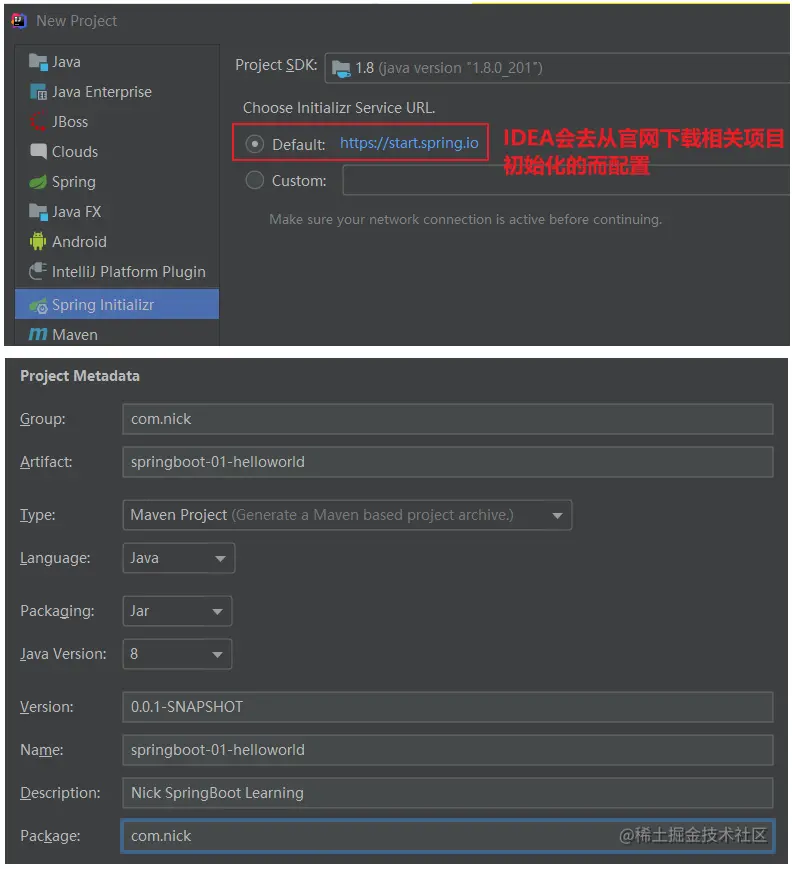Open the Packaging dropdown showing Jar
This screenshot has height=869, width=792.
coord(177,611)
